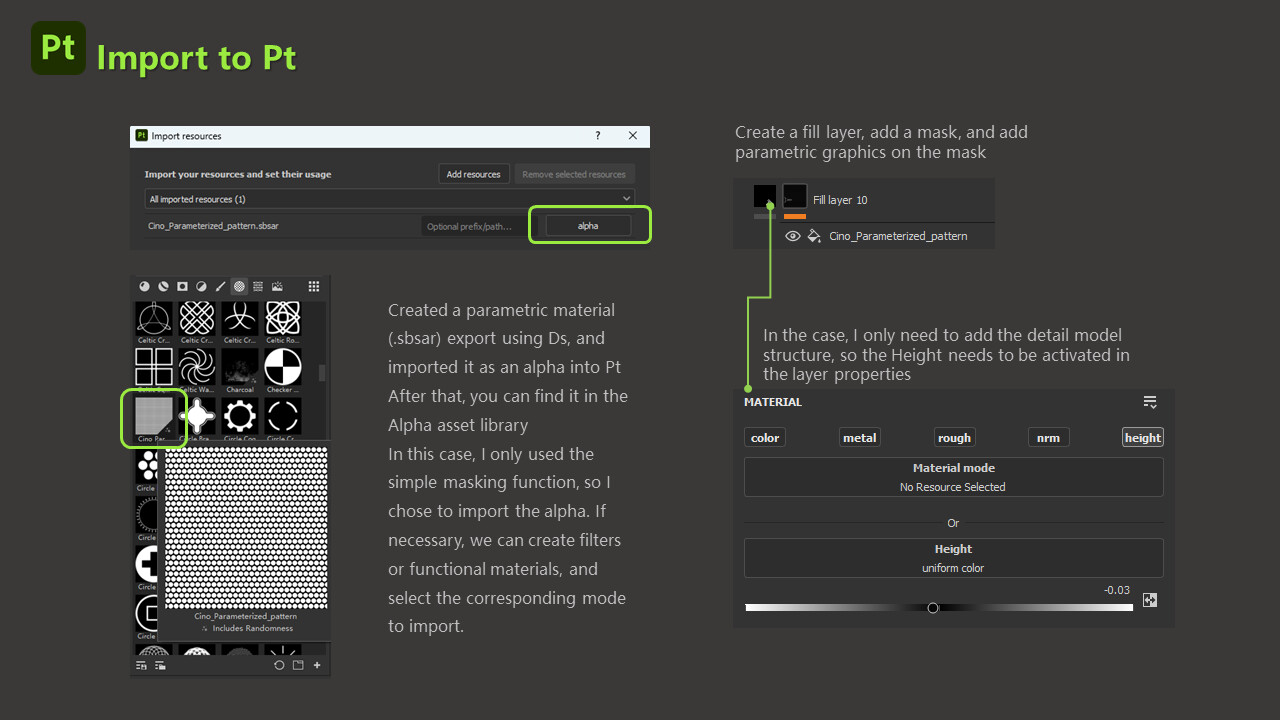
Task: Toggle the rough channel button
Action: (954, 438)
